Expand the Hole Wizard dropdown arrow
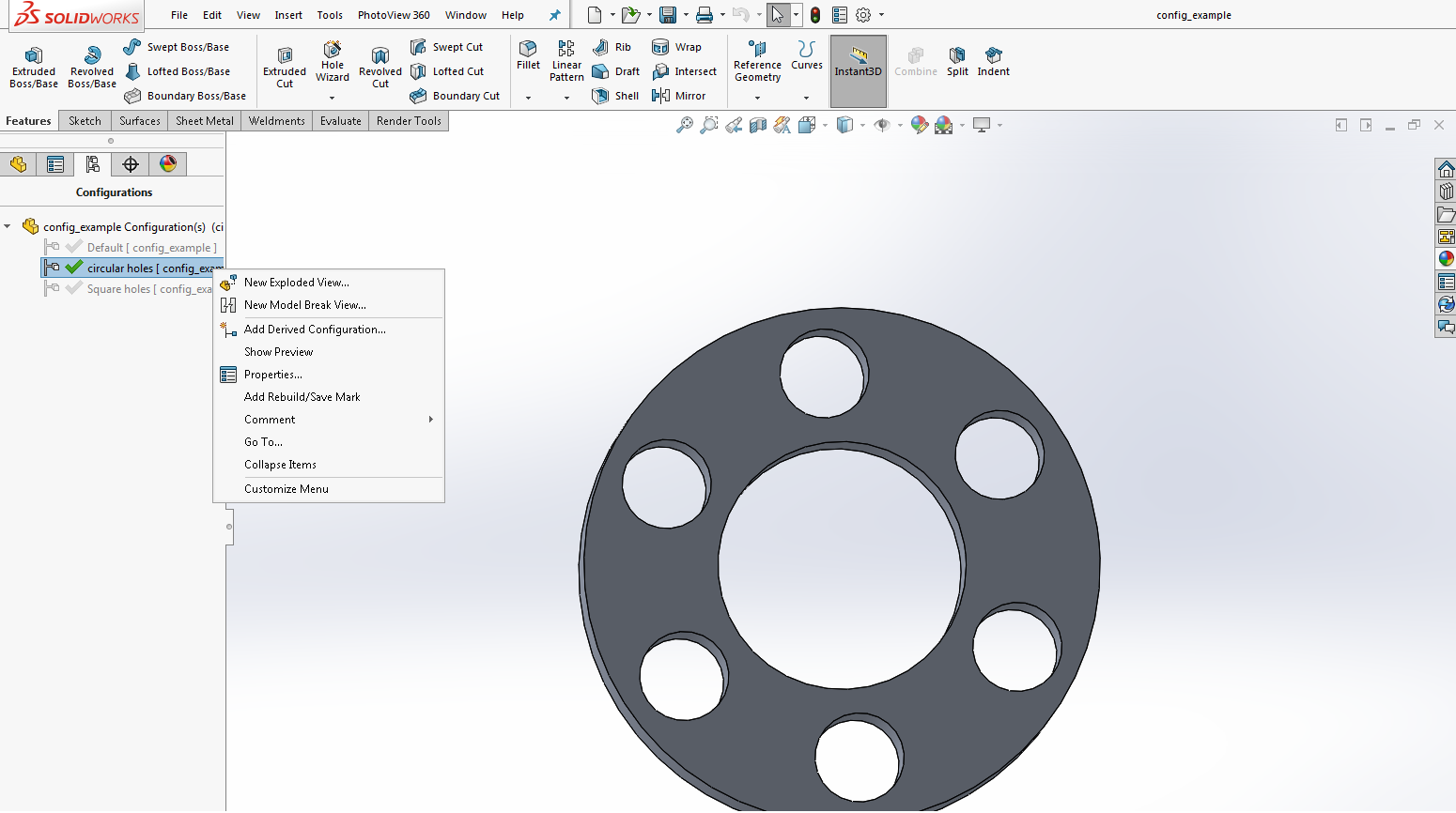Viewport: 1456px width, 813px height. 332,98
